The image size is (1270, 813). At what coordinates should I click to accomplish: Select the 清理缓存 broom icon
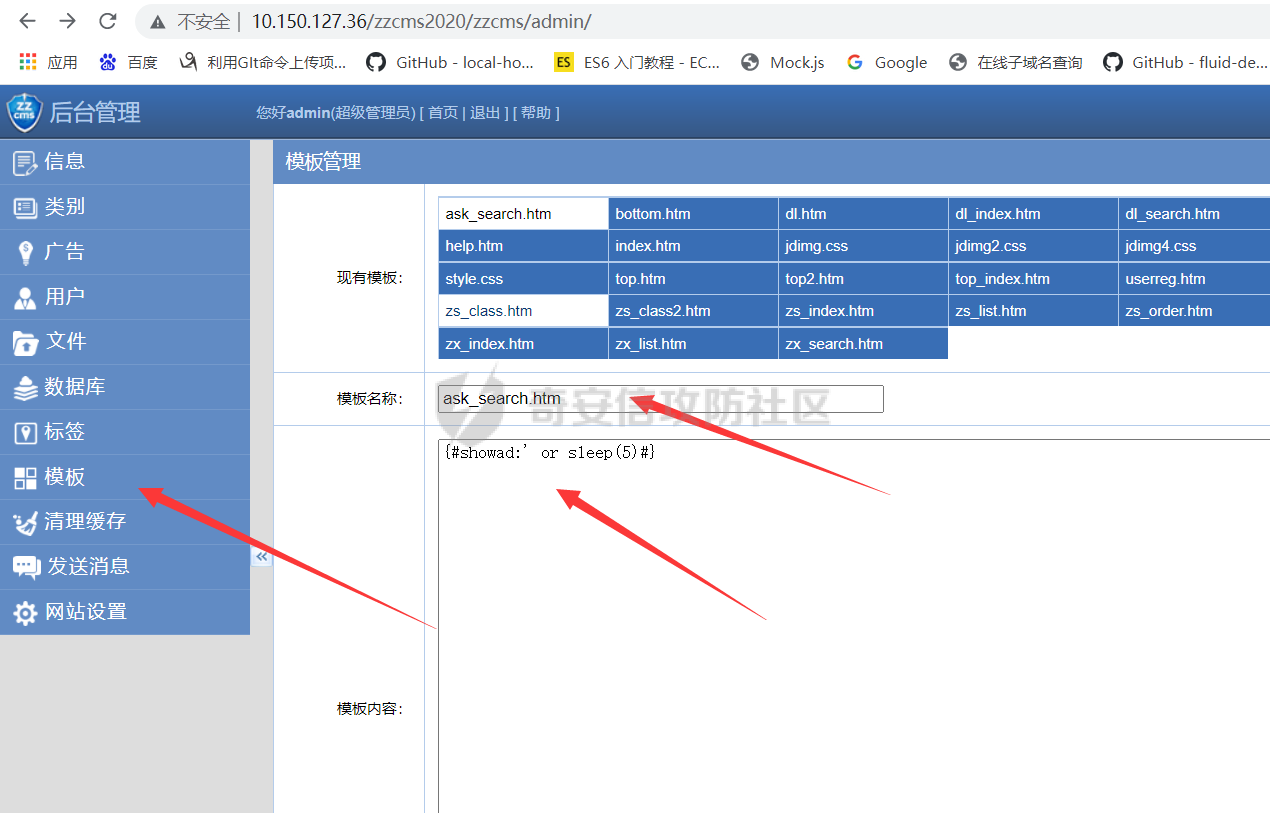pos(25,522)
